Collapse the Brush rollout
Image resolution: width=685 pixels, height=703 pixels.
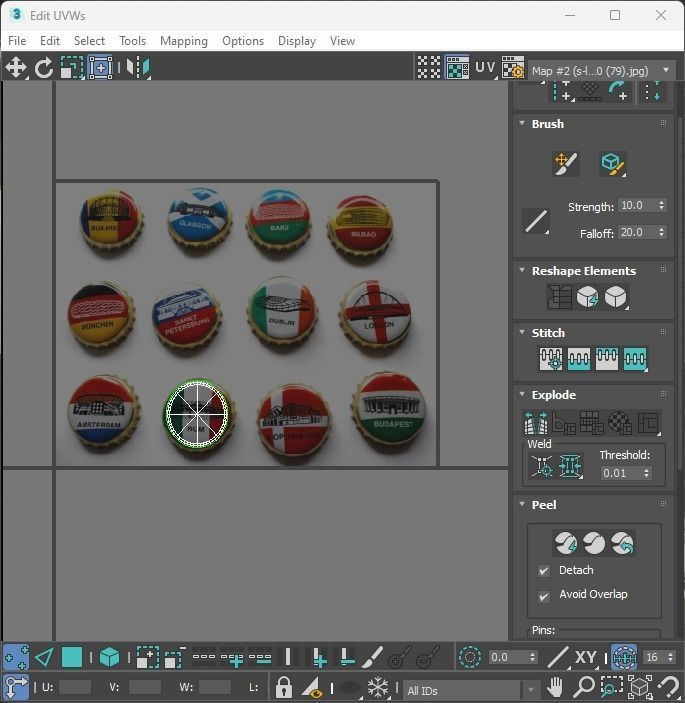coord(522,123)
